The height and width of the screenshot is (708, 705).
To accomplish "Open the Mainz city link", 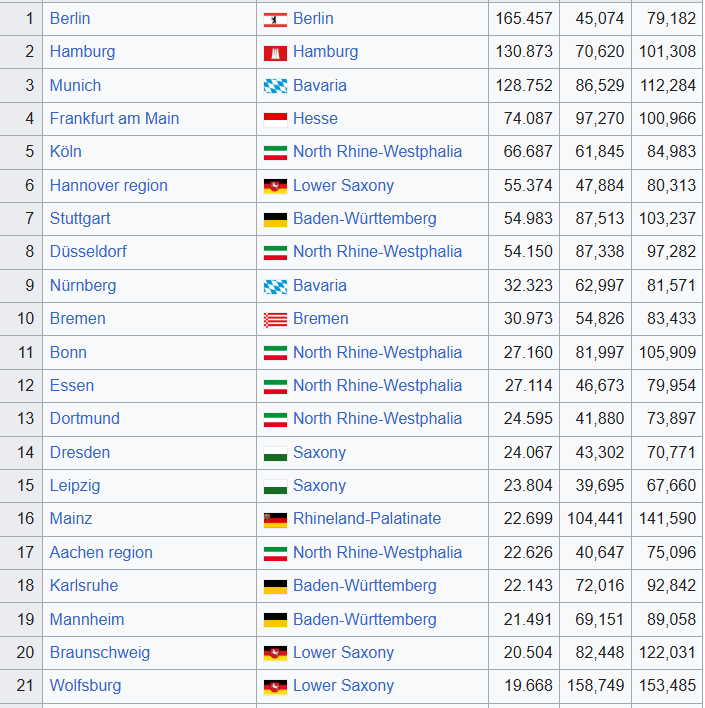I will [x=71, y=519].
